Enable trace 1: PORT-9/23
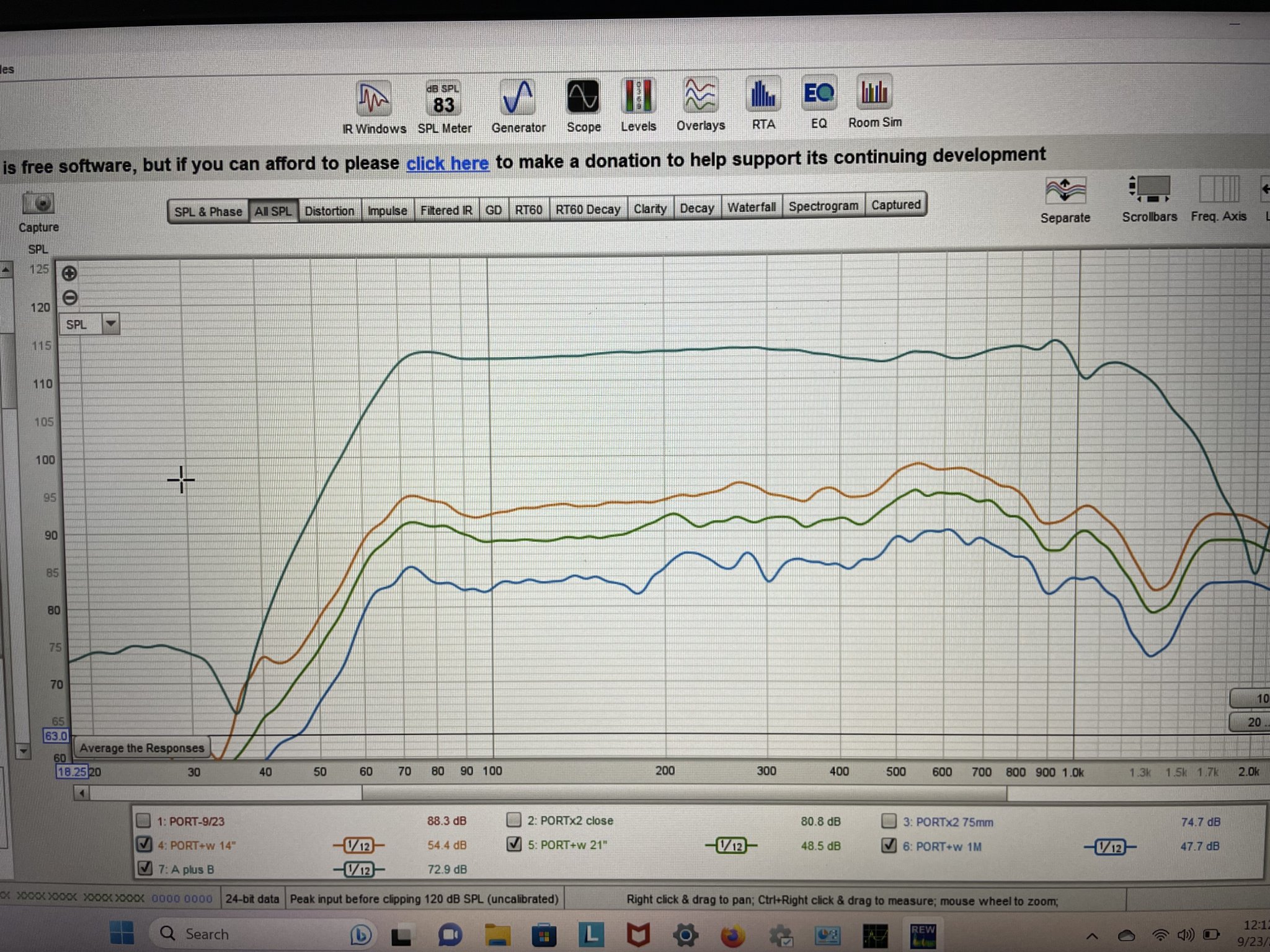Screen dimensions: 1270x952 click(143, 821)
